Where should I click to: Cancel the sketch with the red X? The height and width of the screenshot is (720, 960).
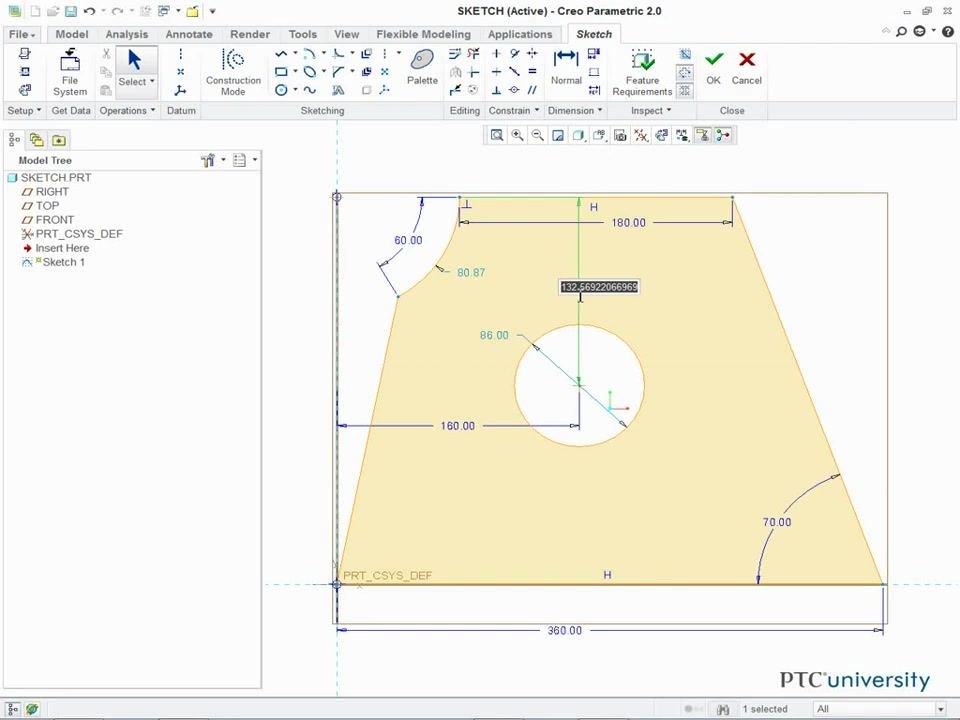click(746, 67)
